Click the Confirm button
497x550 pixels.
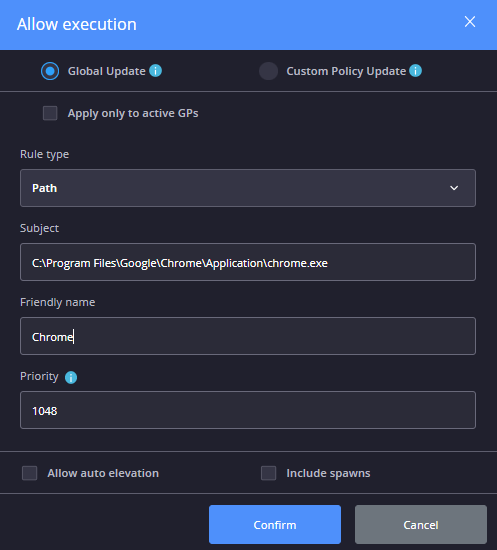(275, 524)
